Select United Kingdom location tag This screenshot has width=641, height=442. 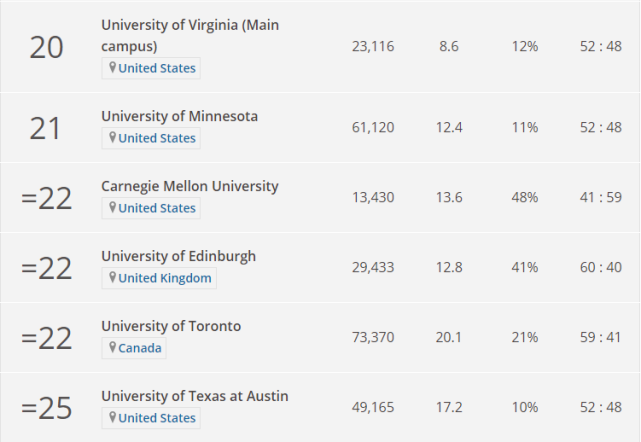pos(164,278)
